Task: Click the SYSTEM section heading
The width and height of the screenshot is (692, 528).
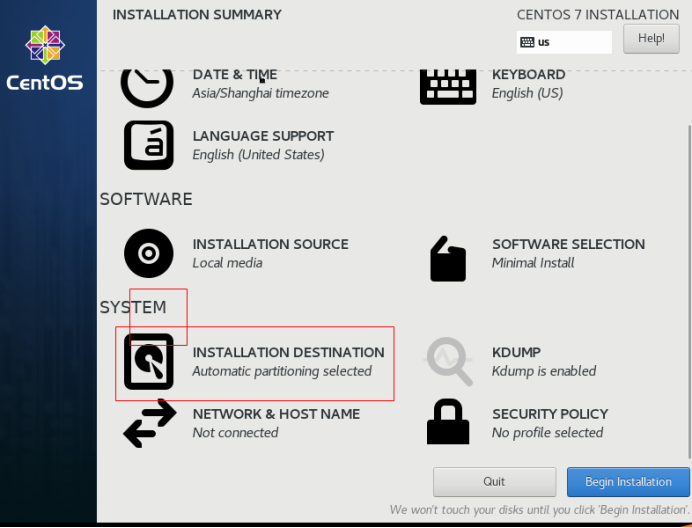Action: 133,307
